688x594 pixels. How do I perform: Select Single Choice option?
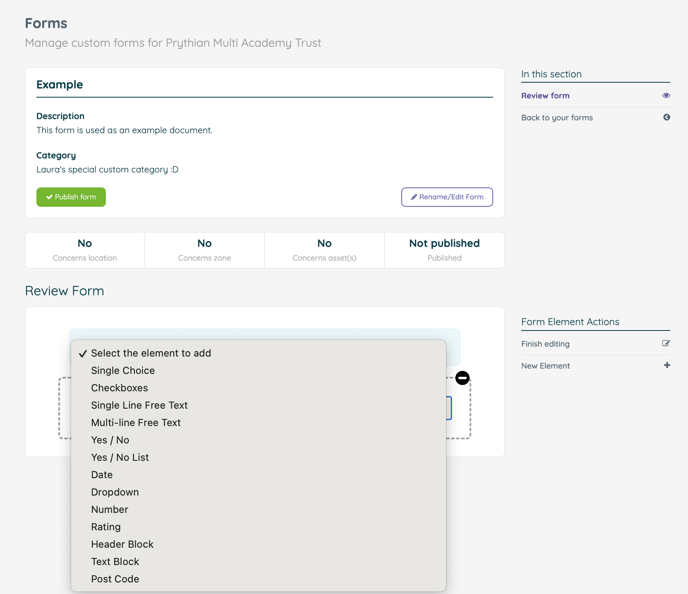point(258,371)
